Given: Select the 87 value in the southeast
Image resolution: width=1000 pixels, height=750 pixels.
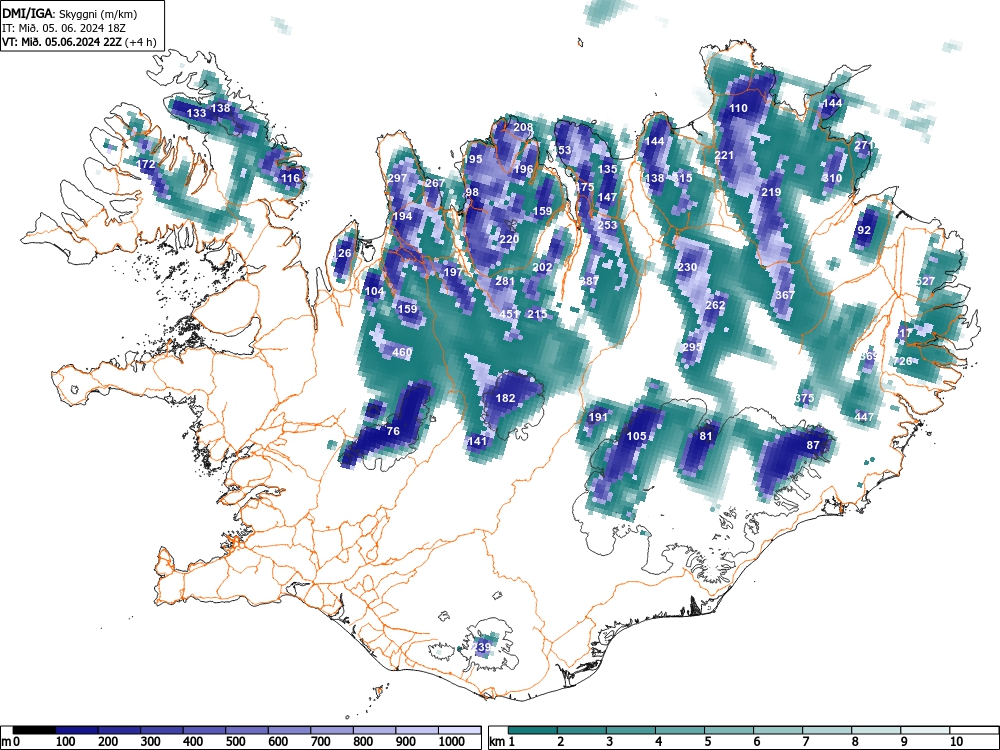Looking at the screenshot, I should coord(812,445).
